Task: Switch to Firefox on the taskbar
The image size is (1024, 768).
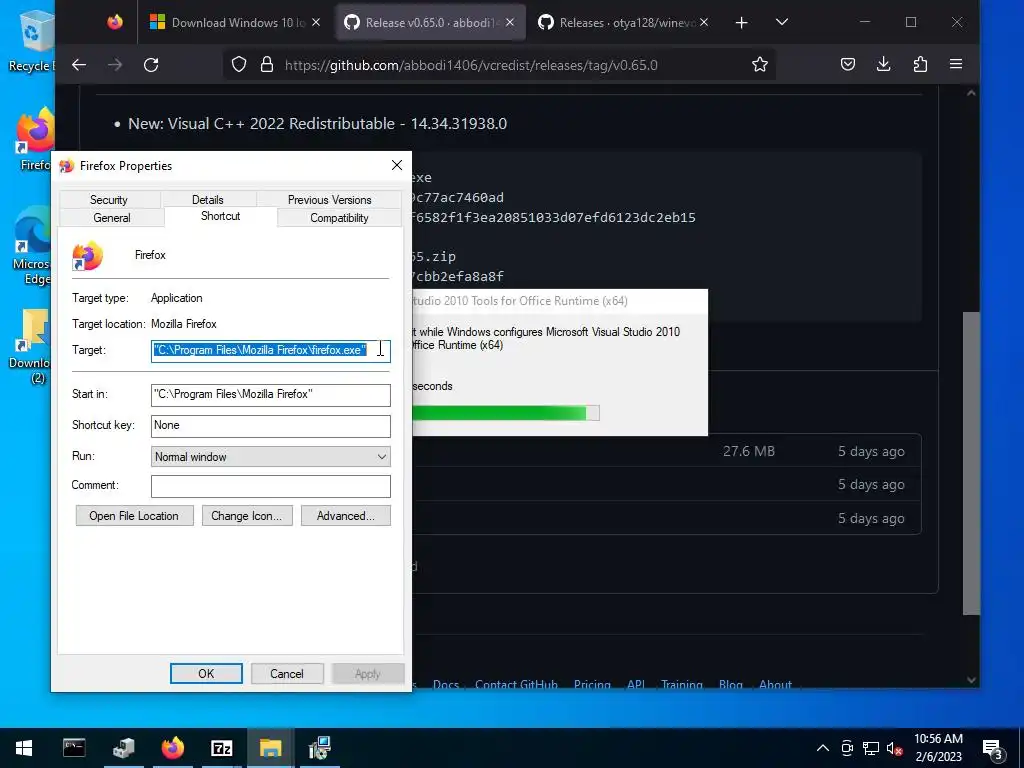Action: coord(172,748)
